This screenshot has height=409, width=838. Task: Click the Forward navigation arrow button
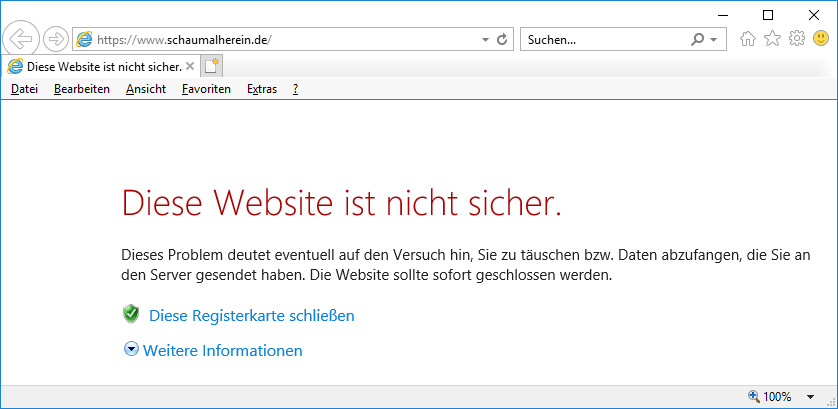point(56,39)
